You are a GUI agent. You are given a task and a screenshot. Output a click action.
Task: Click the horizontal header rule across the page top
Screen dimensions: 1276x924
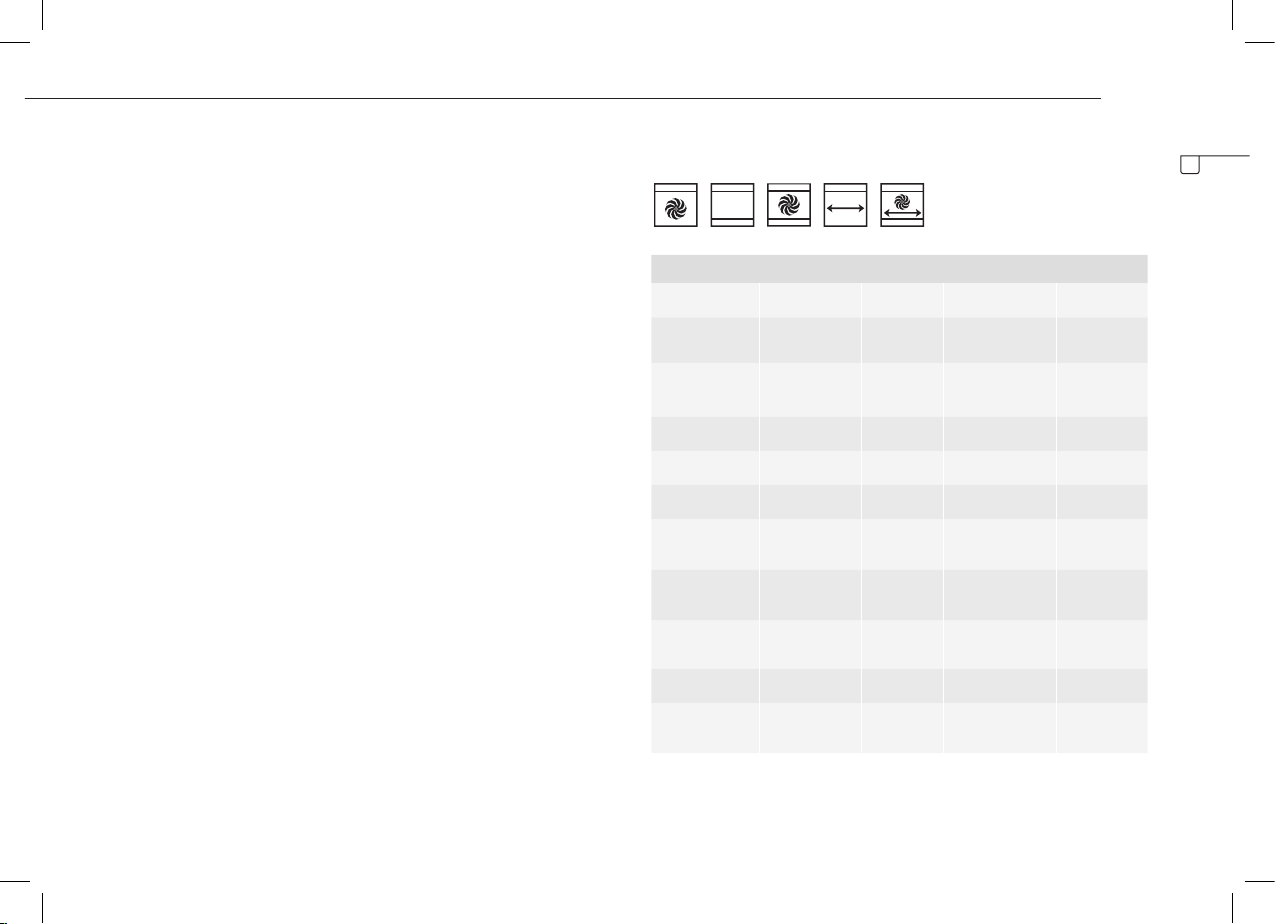pos(561,98)
